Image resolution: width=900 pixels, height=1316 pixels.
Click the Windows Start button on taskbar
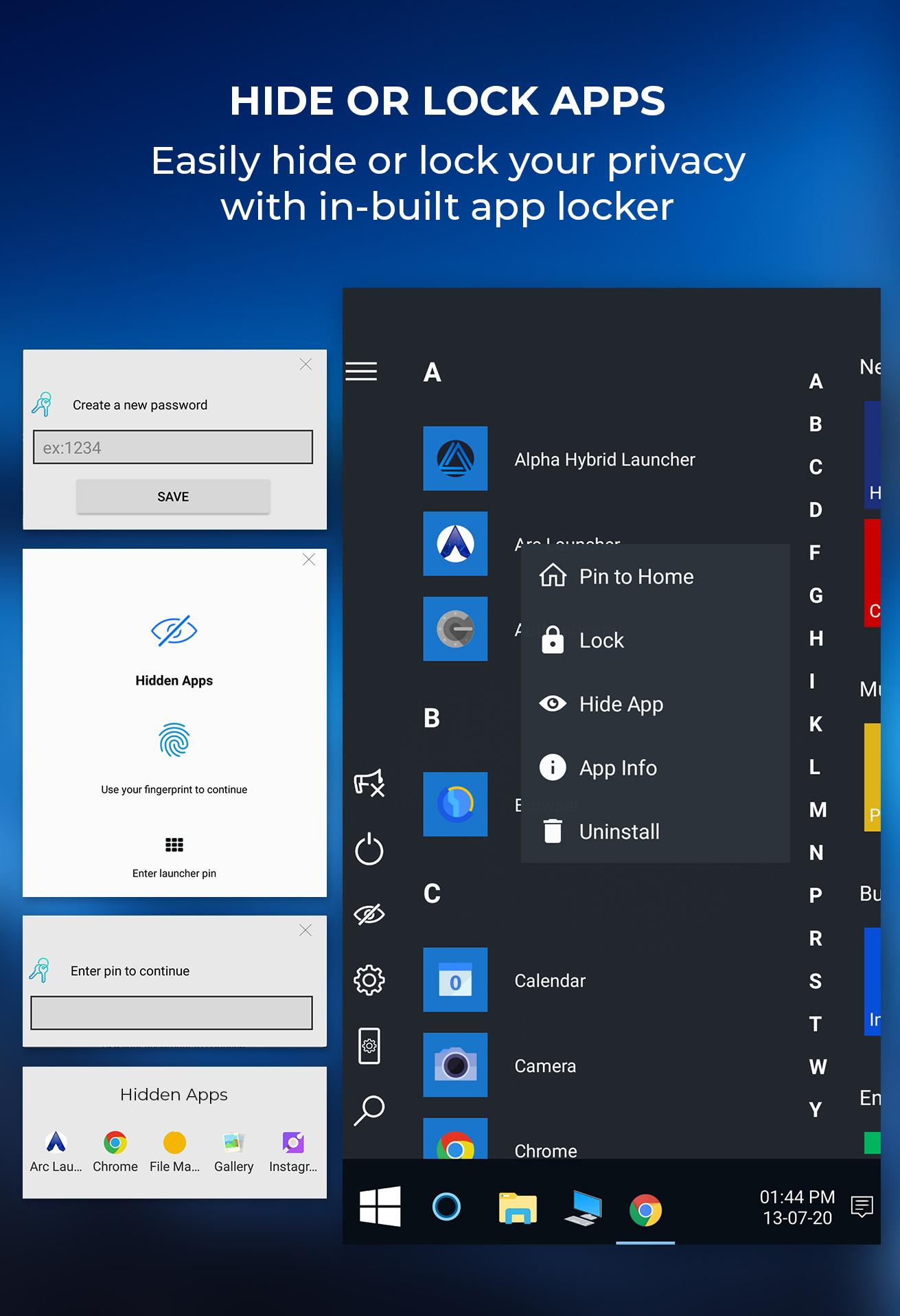click(380, 1207)
